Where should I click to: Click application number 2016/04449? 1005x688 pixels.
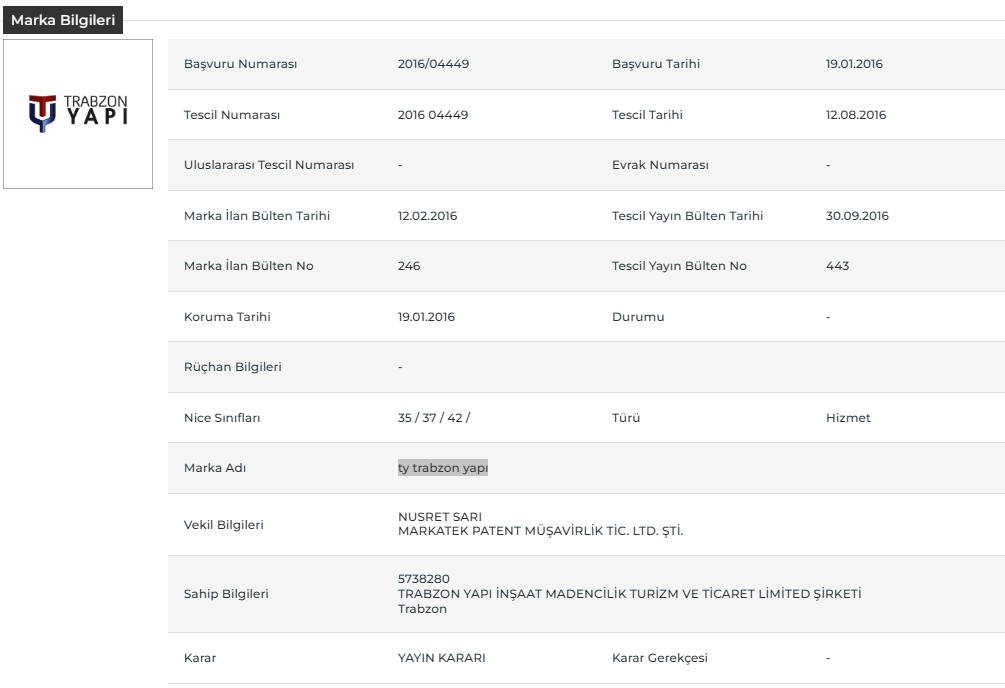point(433,64)
